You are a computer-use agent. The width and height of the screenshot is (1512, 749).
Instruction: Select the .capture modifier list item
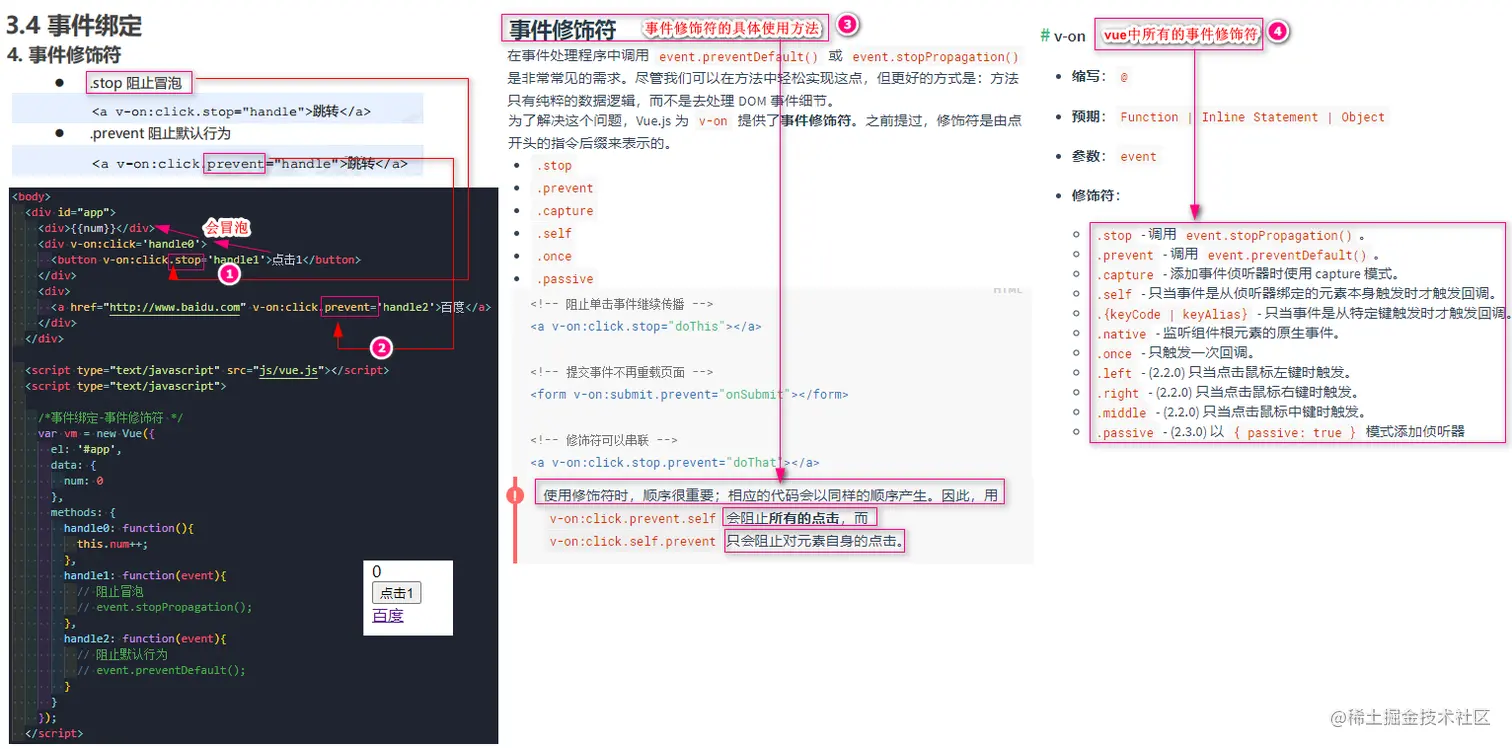tap(565, 211)
